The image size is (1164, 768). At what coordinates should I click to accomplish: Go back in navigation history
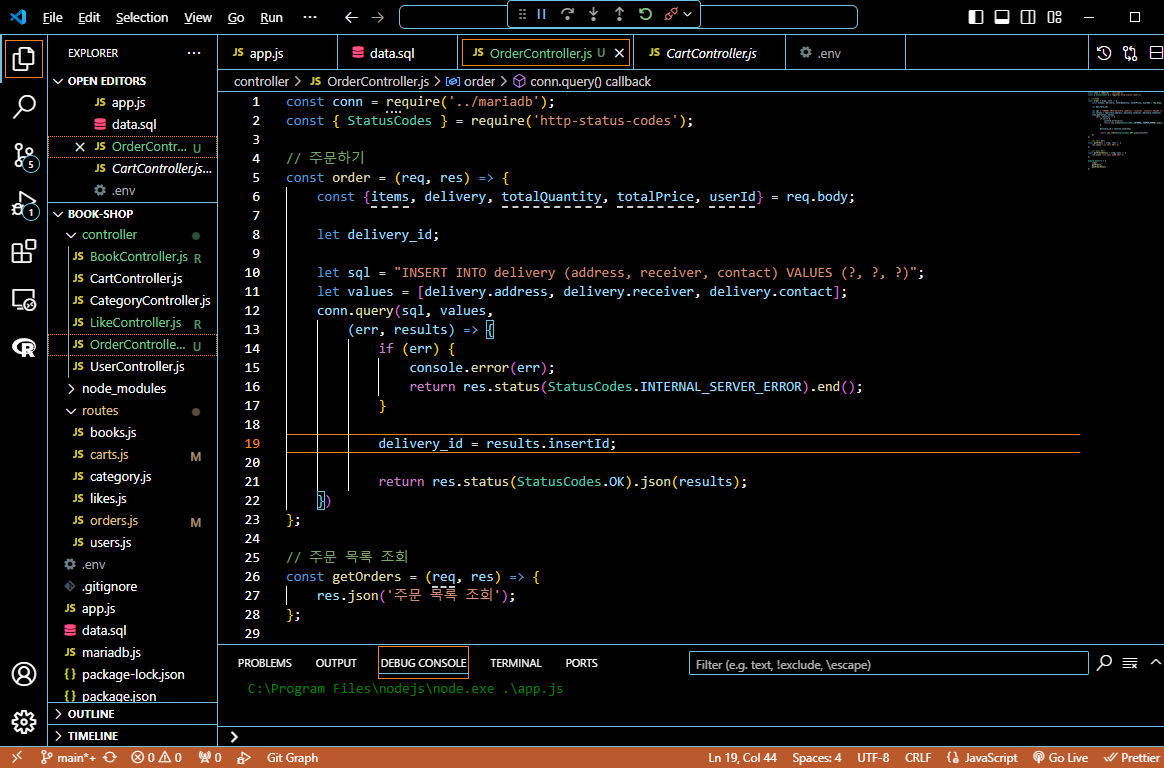352,17
